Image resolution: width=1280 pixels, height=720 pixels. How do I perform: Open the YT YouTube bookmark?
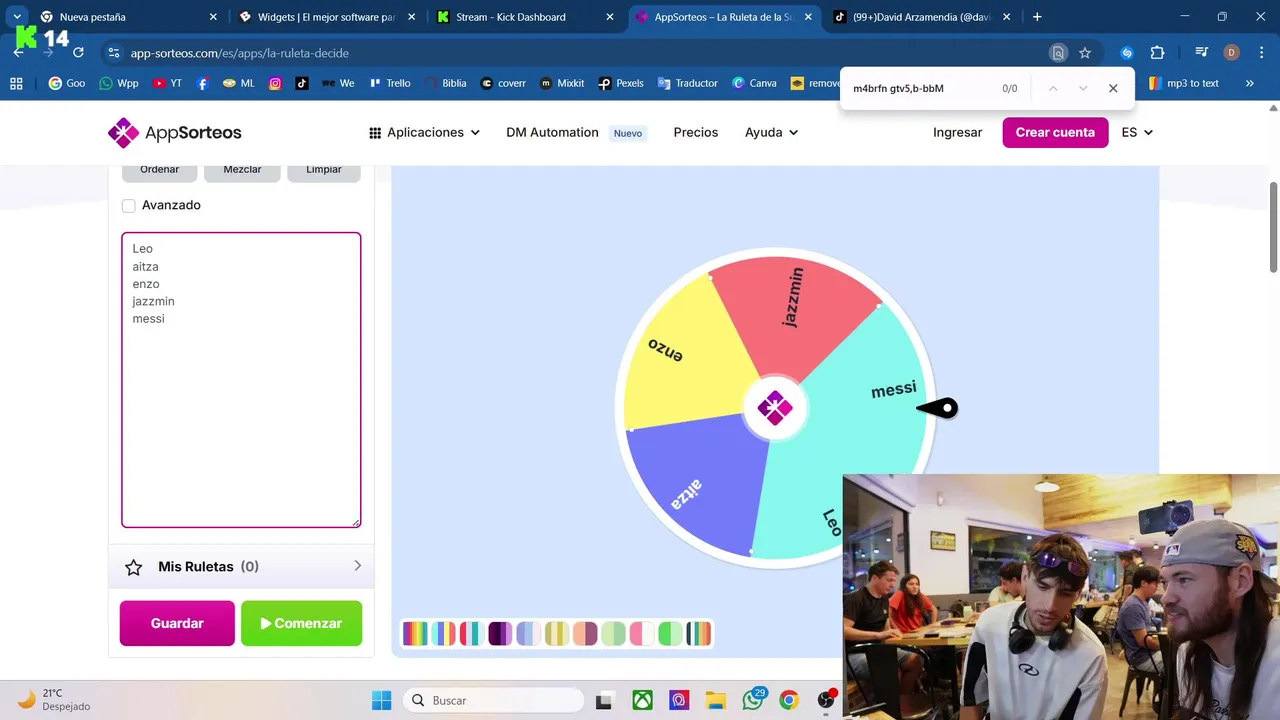click(167, 83)
